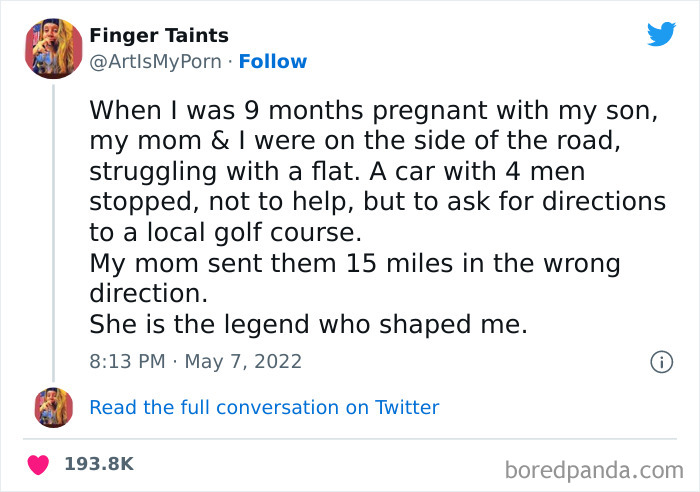Image resolution: width=700 pixels, height=492 pixels.
Task: Click the vertical thread line below the avatar
Action: pos(54,230)
